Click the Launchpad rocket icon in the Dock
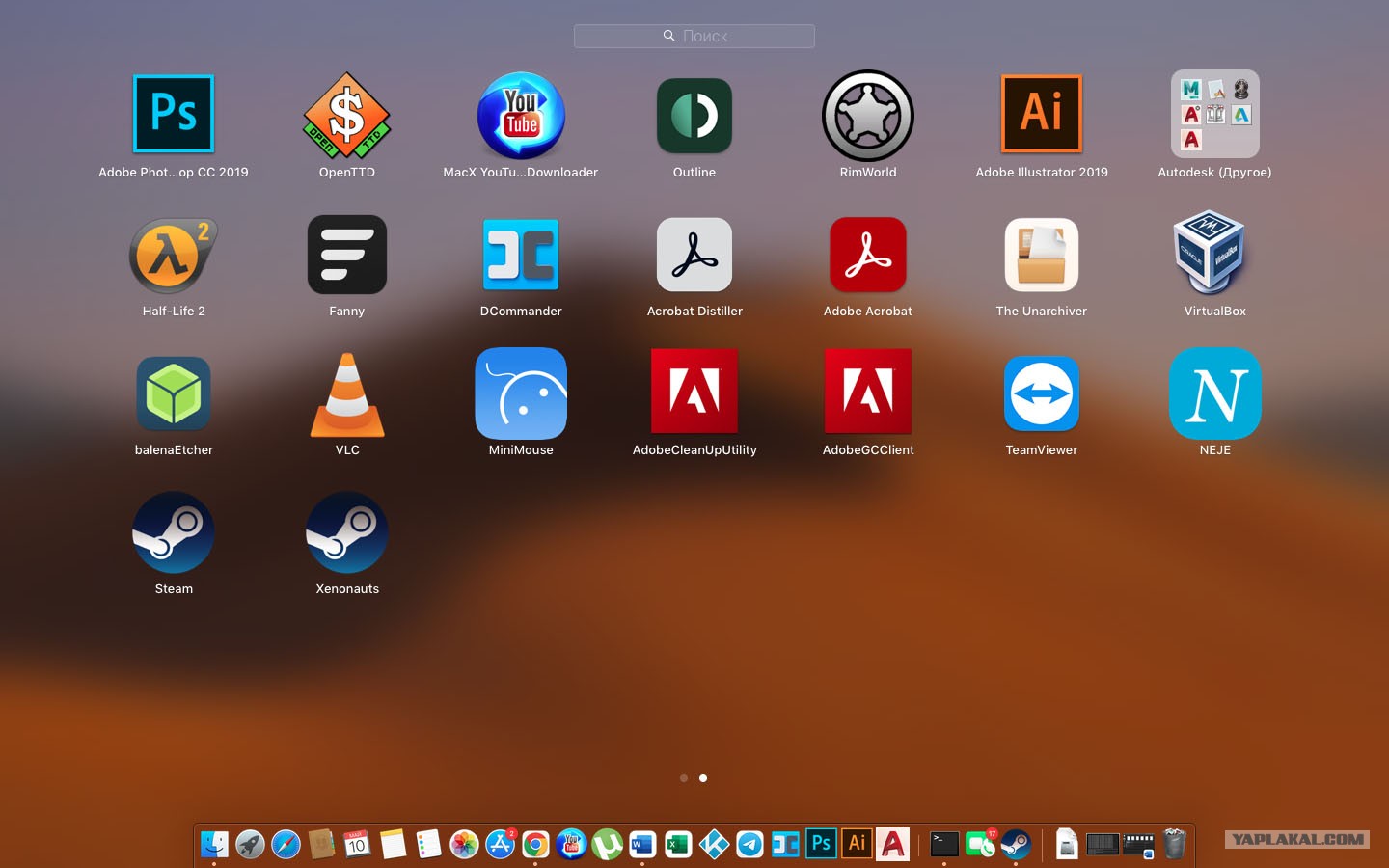The image size is (1389, 868). coord(250,845)
